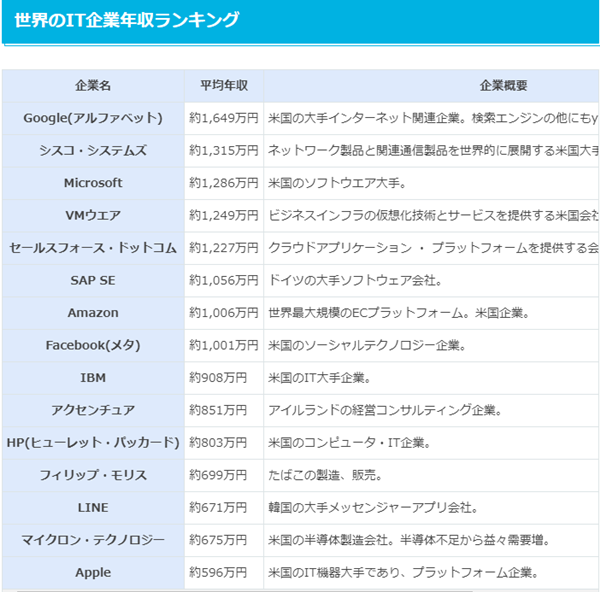Select the HP(ヒューレット・パッカード) cell
600x592 pixels.
[93, 443]
